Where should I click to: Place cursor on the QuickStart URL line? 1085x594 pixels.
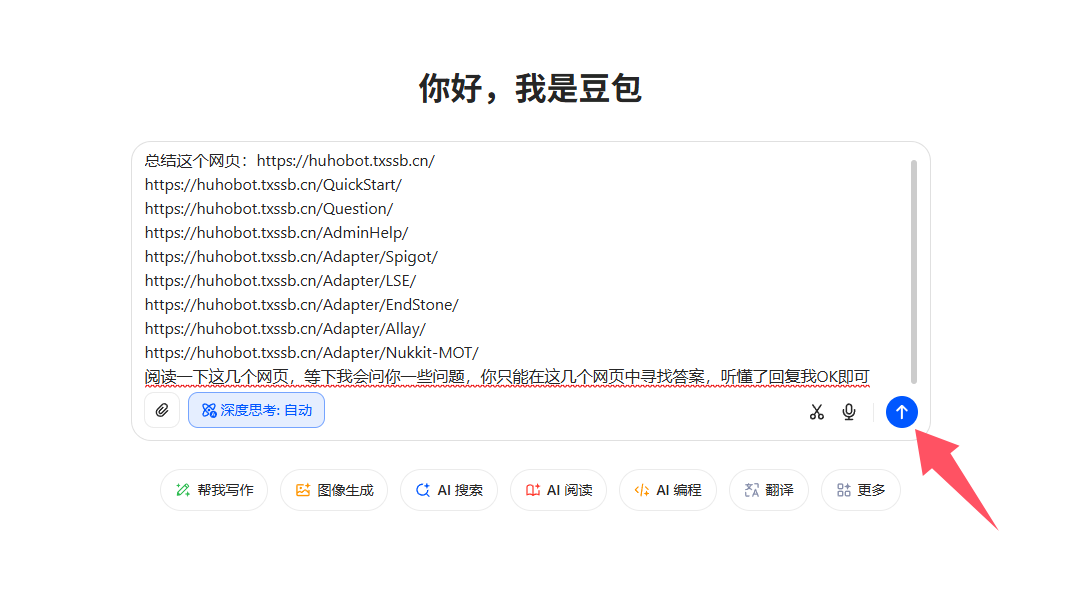point(273,185)
